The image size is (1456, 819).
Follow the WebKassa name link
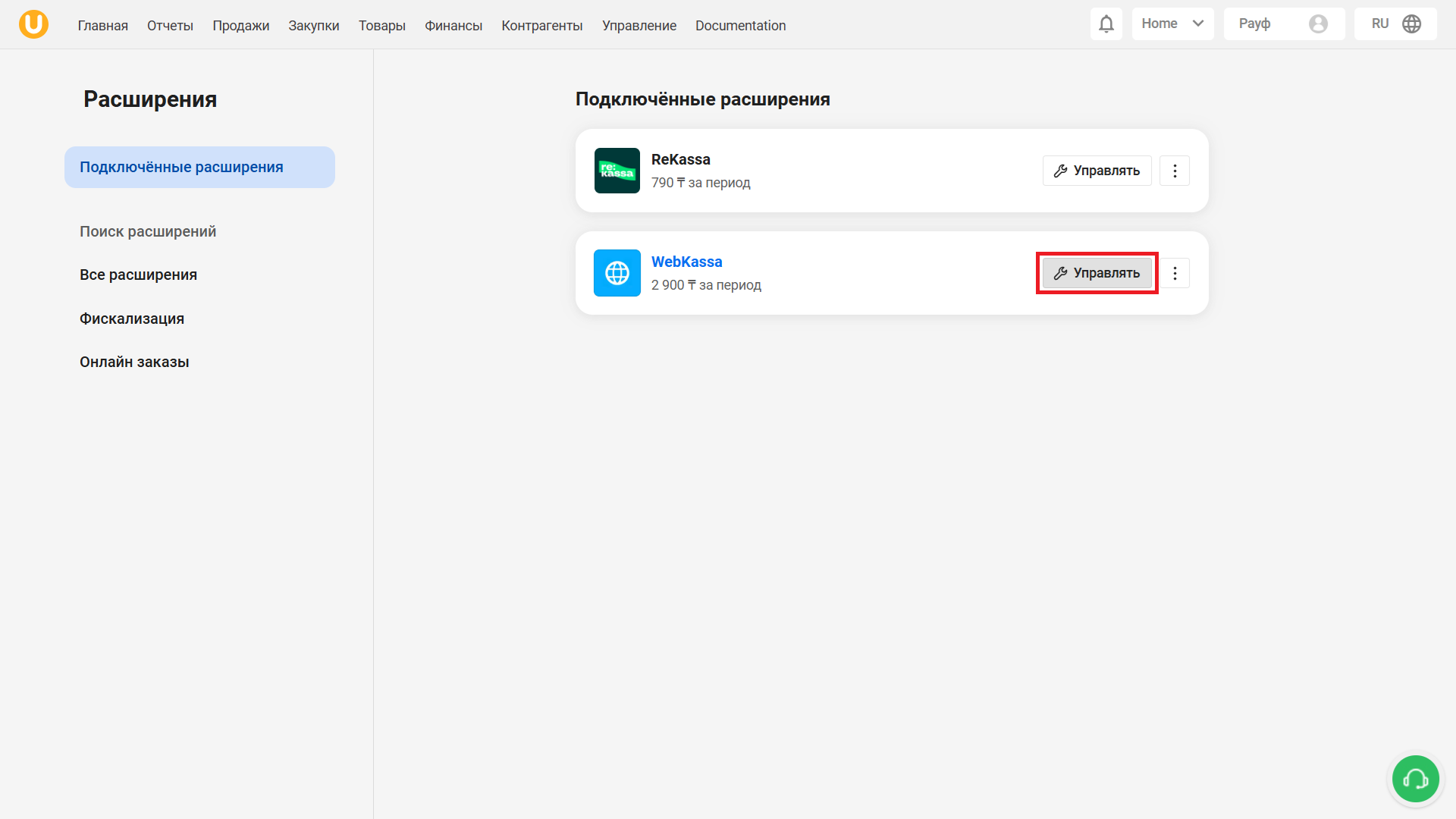[686, 262]
